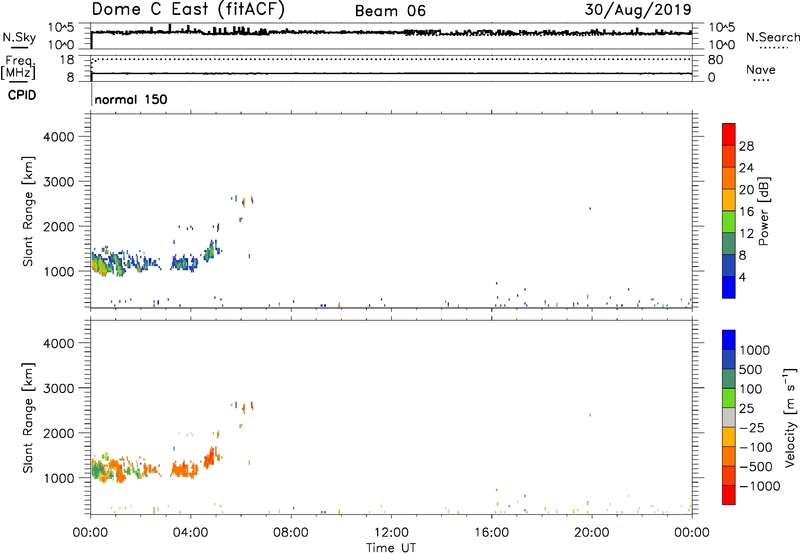Click the "80" Nave axis tick label
Image resolution: width=800 pixels, height=554 pixels.
pyautogui.click(x=715, y=60)
